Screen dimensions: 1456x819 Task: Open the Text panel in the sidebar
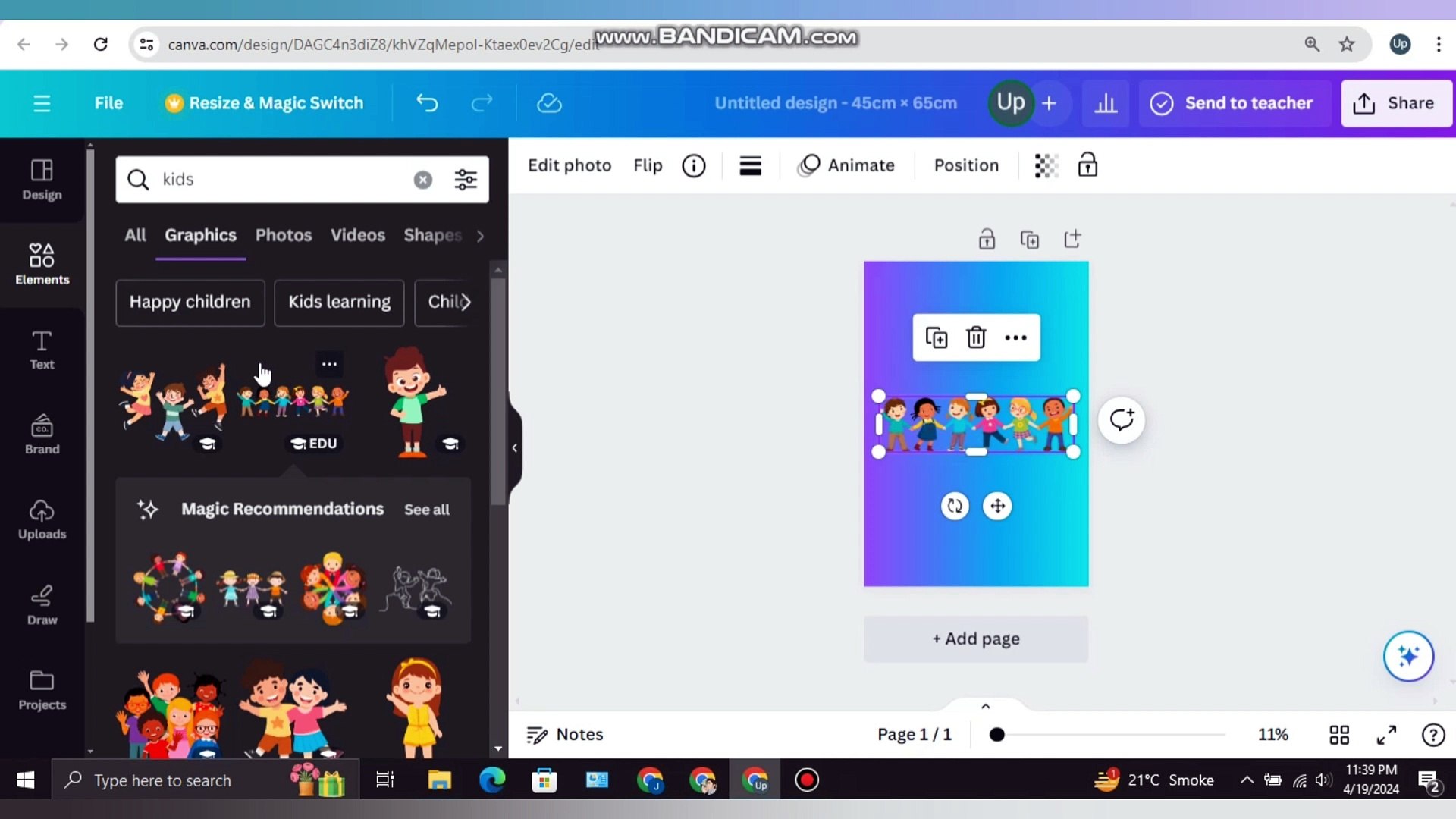click(42, 350)
